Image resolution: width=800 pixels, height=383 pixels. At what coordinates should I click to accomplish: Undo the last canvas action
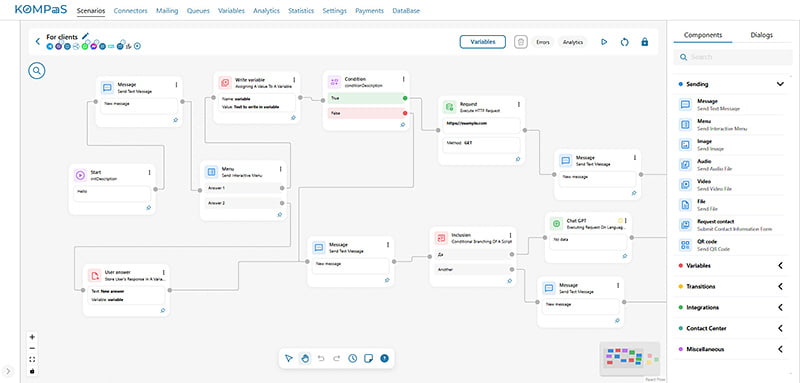tap(321, 359)
